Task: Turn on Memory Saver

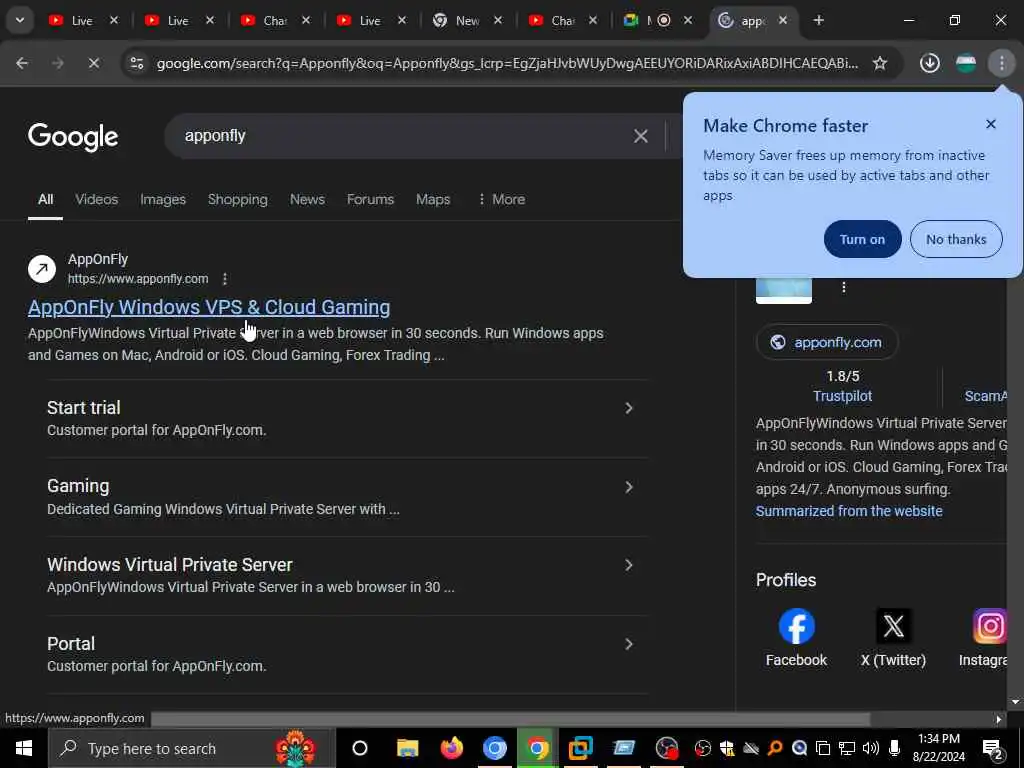Action: pyautogui.click(x=862, y=239)
